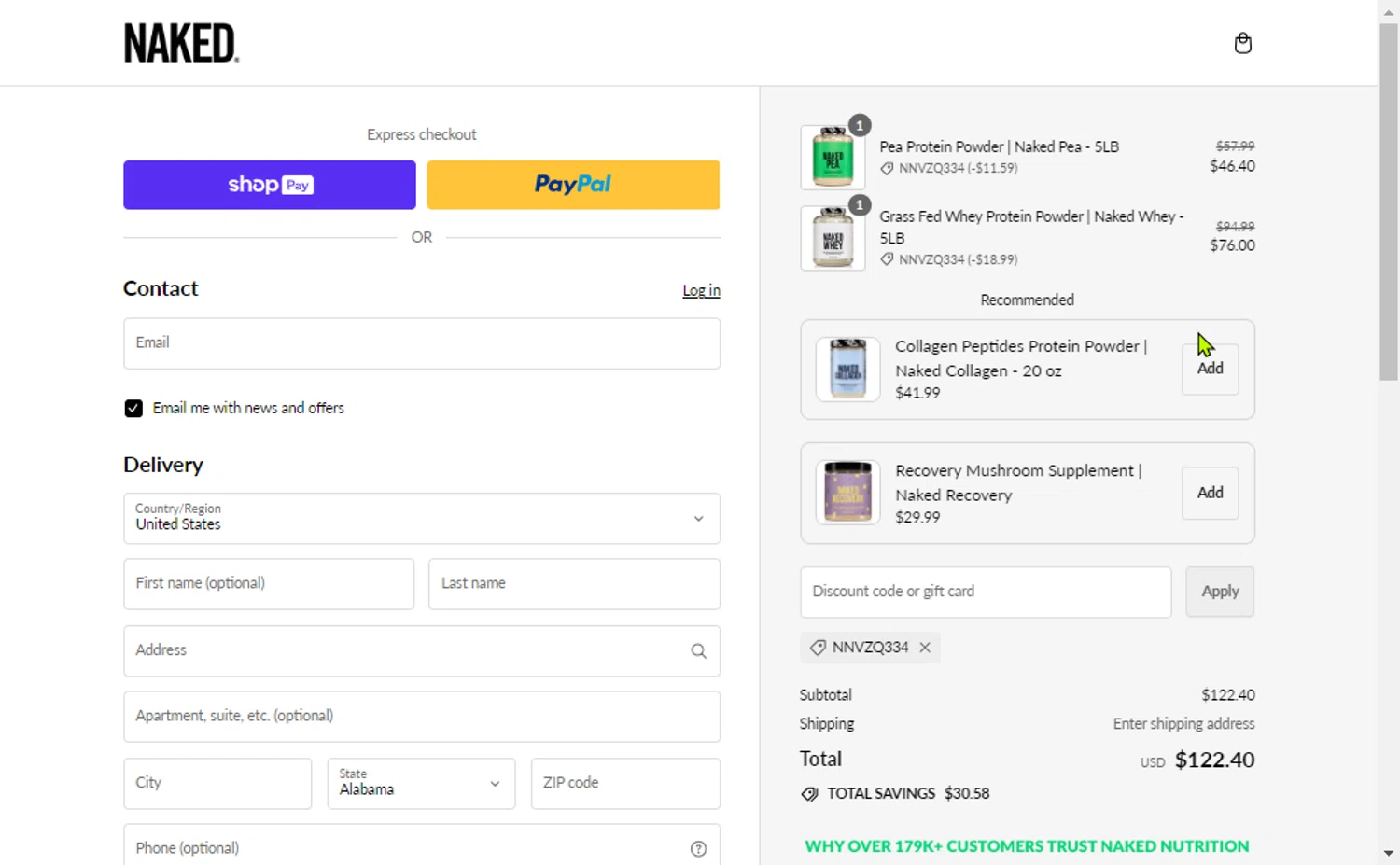Open the Country/Region dropdown

(422, 519)
